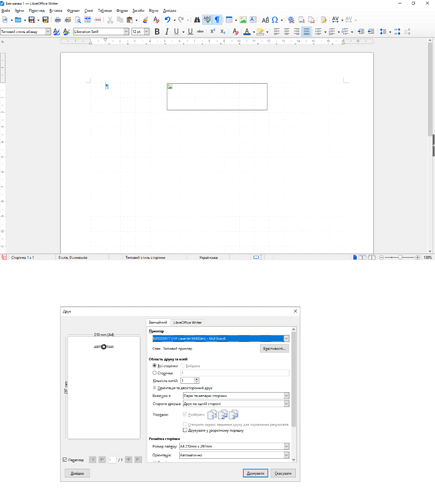Toggle the preview checkbox in Print dialog
Image resolution: width=435 pixels, height=500 pixels.
pyautogui.click(x=65, y=459)
